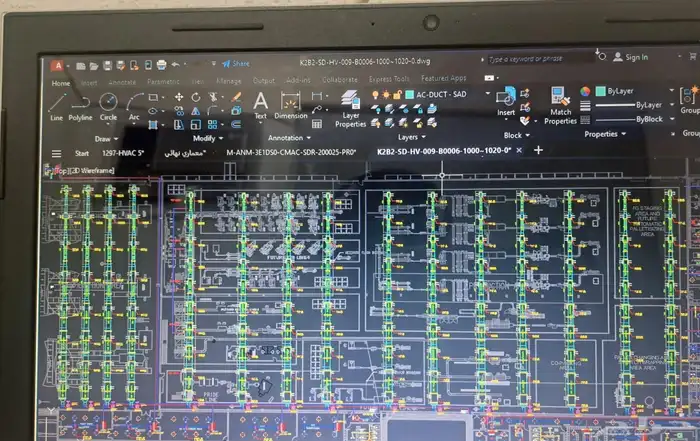Pick the Arc drawing tool
The width and height of the screenshot is (700, 441).
[133, 104]
